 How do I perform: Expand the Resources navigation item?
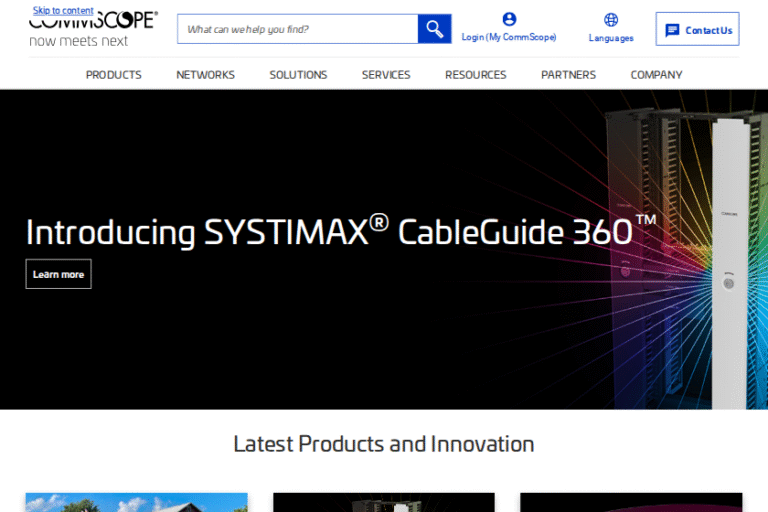475,75
